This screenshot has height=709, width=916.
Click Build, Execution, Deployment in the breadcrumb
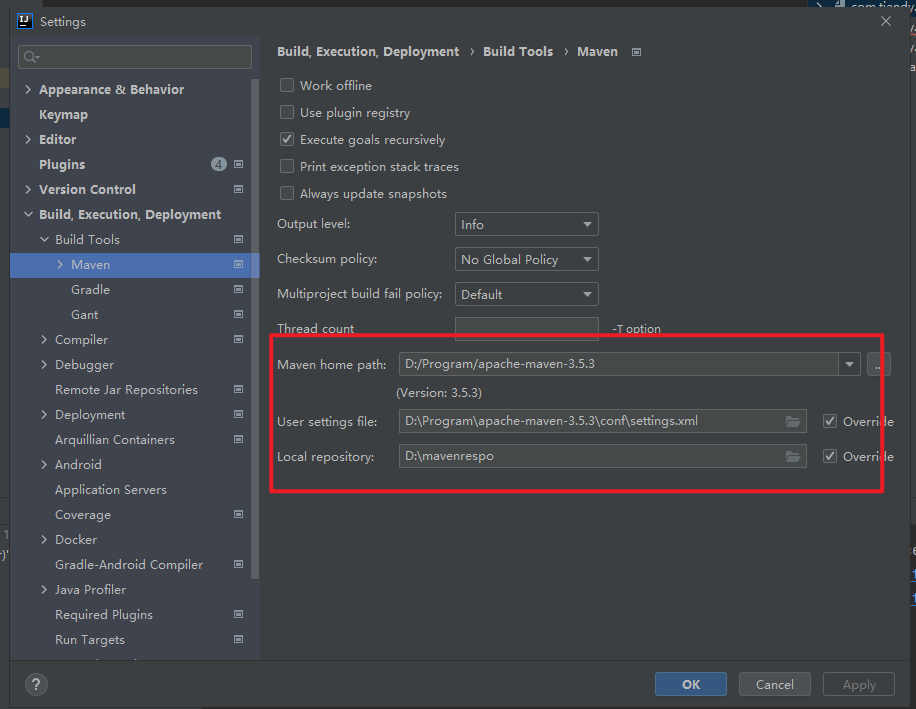[368, 51]
